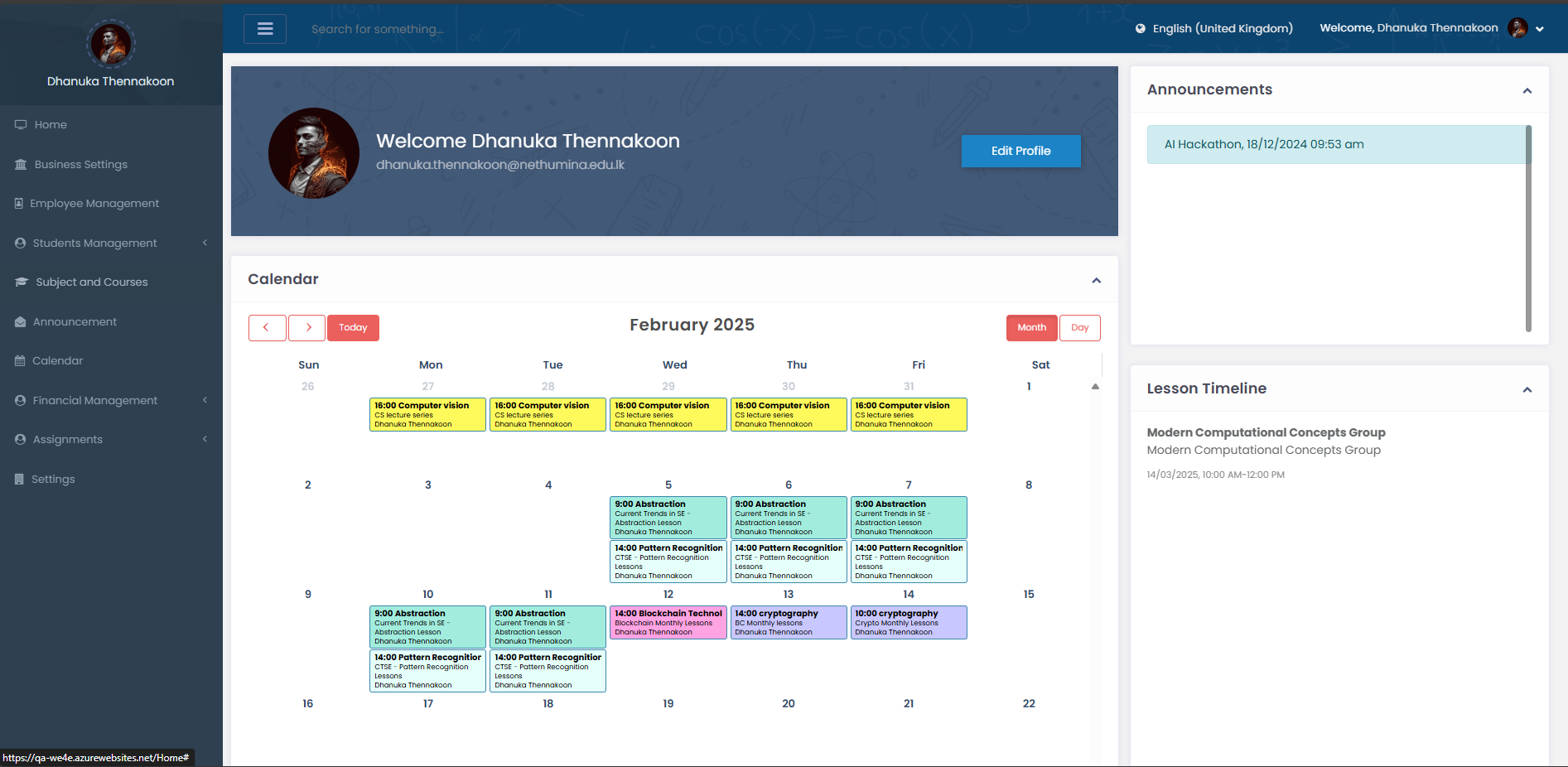Click the hamburger menu icon
This screenshot has width=1568, height=767.
[x=265, y=29]
